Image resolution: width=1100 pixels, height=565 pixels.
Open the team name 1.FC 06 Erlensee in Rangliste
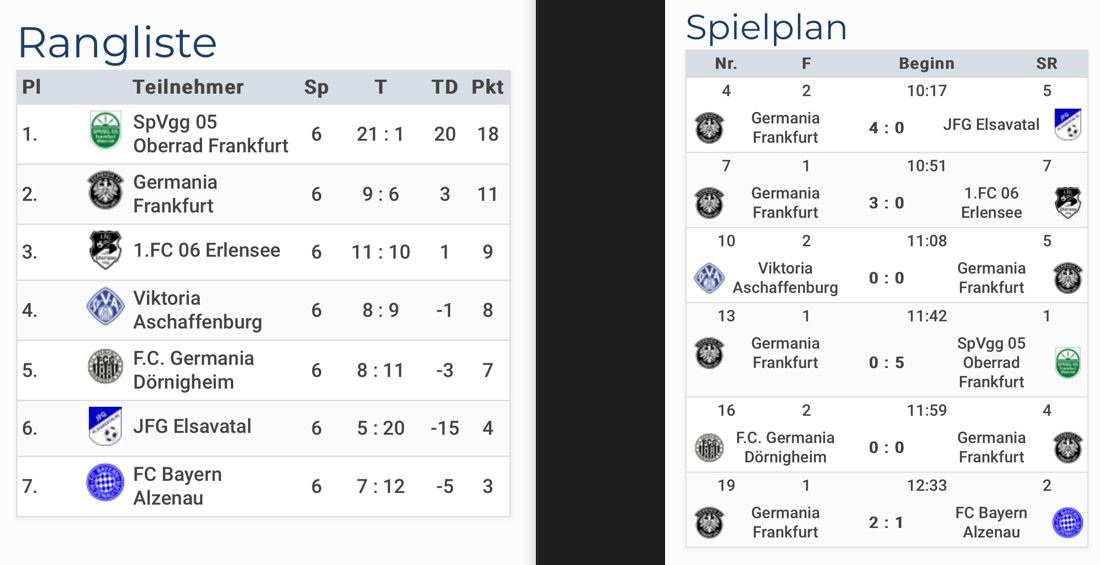tap(207, 250)
